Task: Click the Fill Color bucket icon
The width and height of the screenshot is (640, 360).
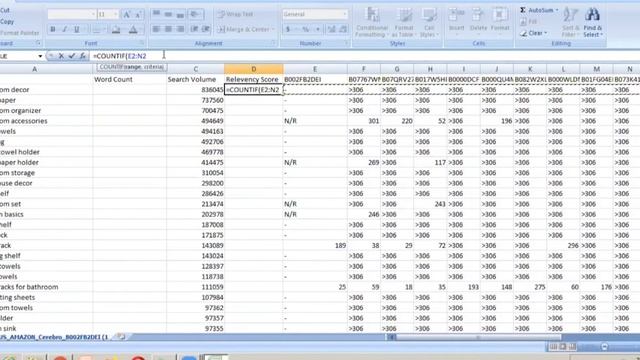Action: pyautogui.click(x=116, y=29)
